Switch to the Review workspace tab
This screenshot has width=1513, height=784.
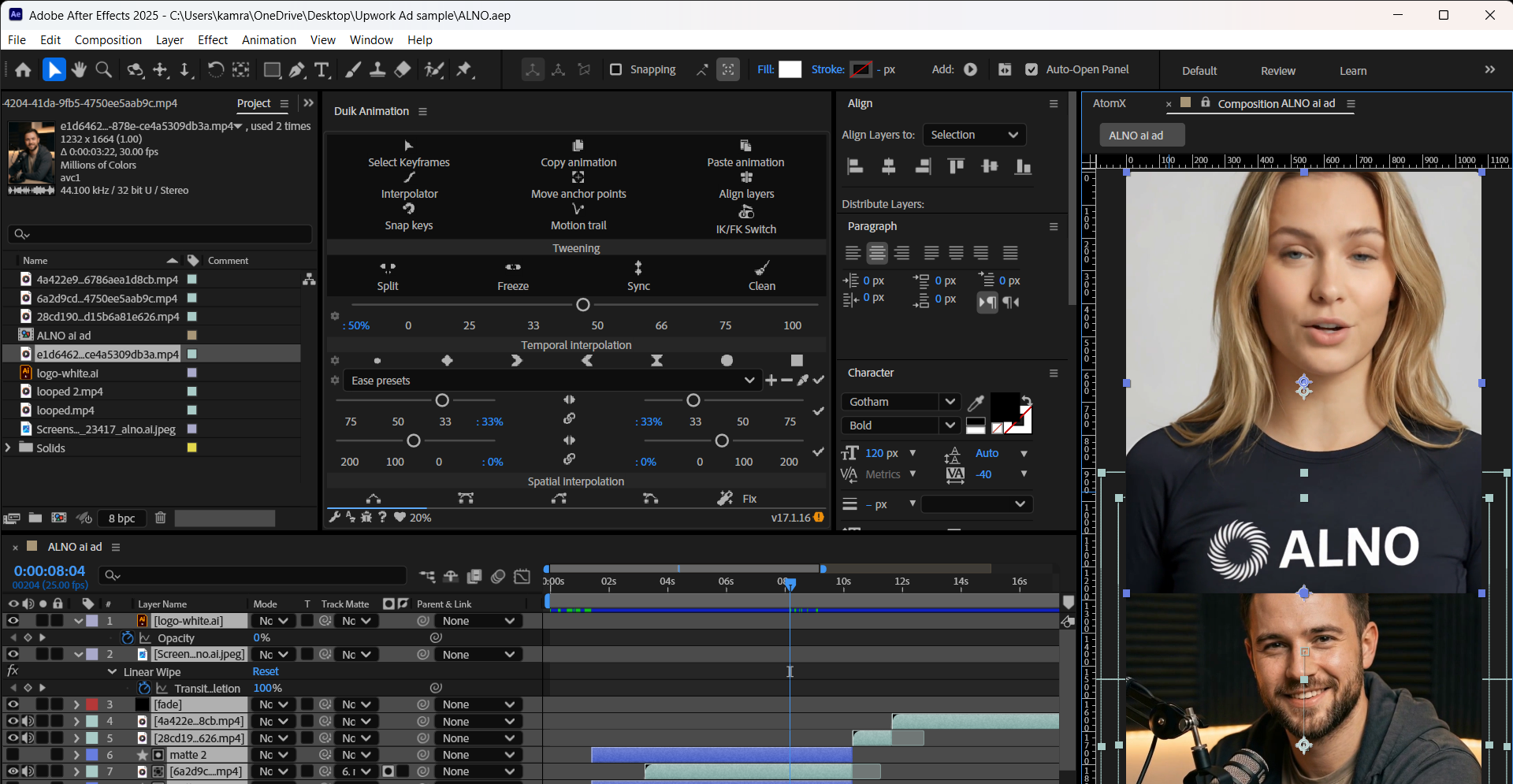click(x=1277, y=71)
